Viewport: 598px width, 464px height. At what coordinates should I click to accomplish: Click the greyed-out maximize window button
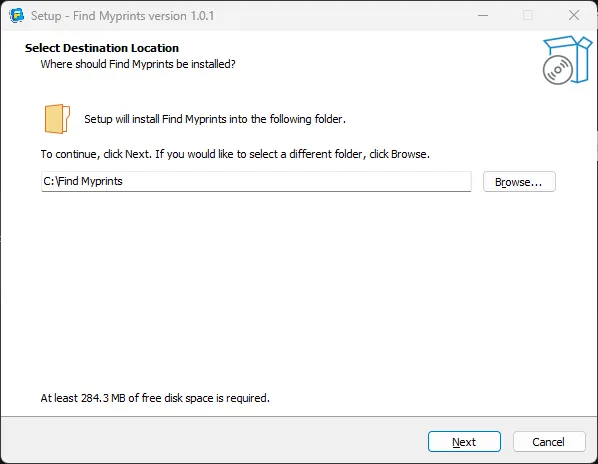[528, 16]
